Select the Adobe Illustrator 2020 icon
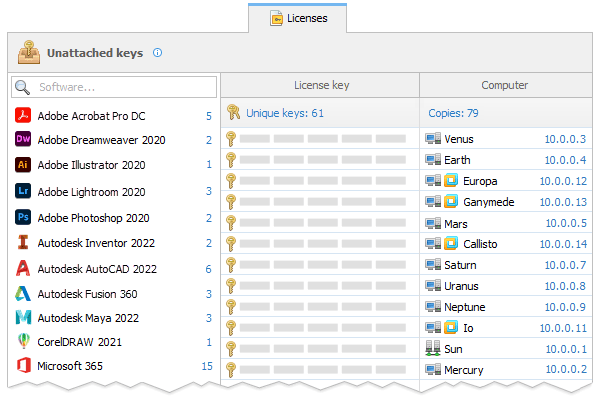Screen dimensions: 600x400 click(x=23, y=165)
